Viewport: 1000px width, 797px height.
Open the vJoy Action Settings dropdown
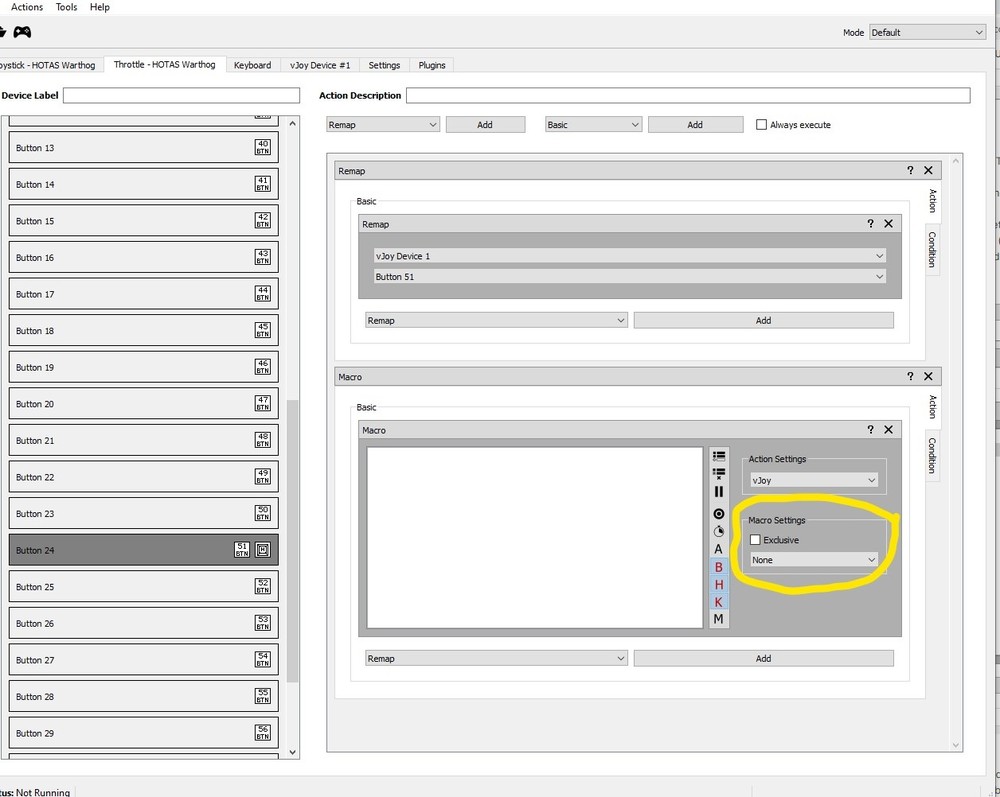point(814,480)
